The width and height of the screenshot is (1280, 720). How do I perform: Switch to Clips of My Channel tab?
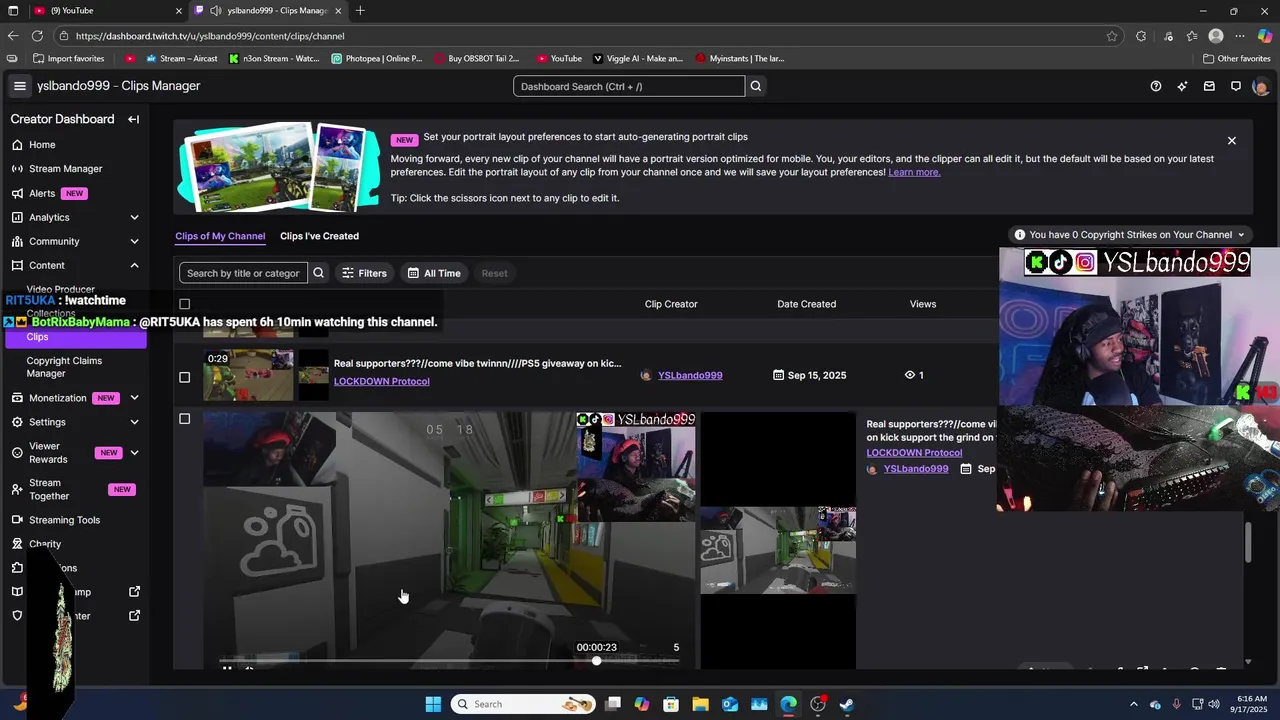click(220, 236)
